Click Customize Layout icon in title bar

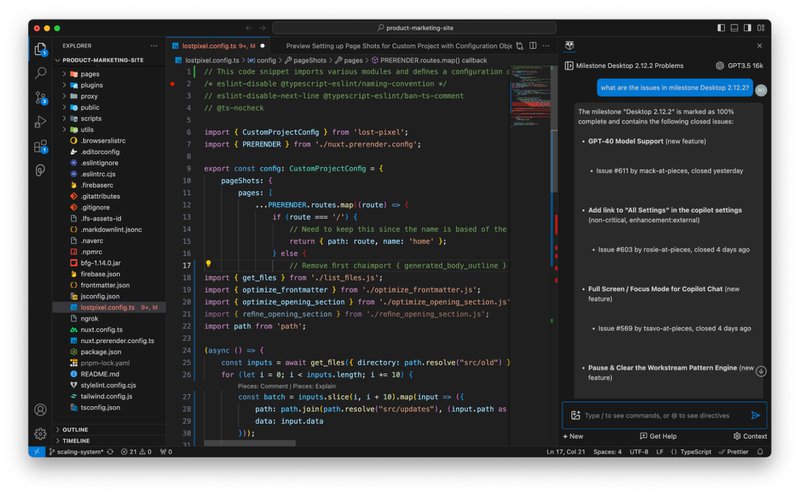click(761, 28)
